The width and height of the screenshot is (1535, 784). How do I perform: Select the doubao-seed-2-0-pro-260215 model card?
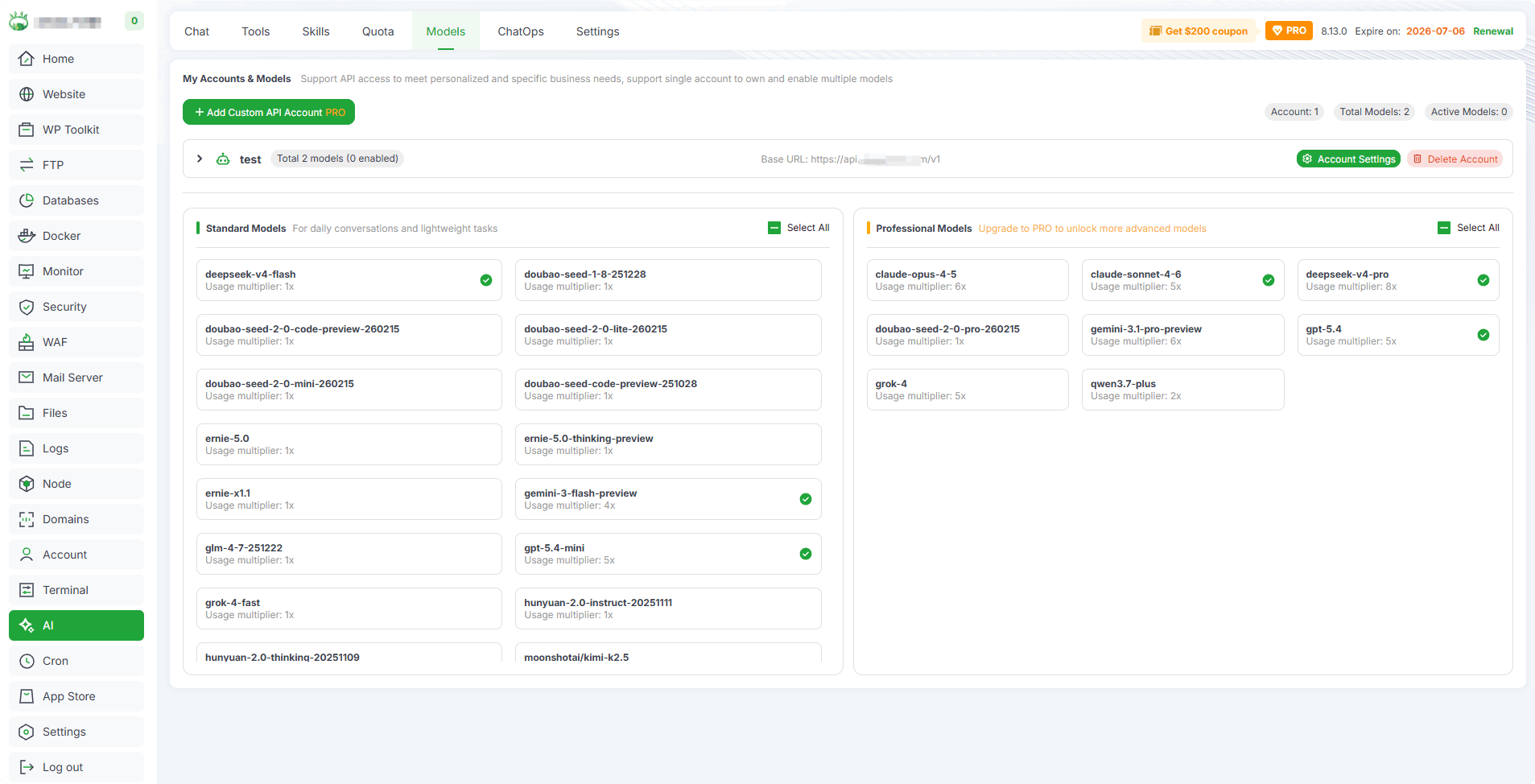point(968,335)
